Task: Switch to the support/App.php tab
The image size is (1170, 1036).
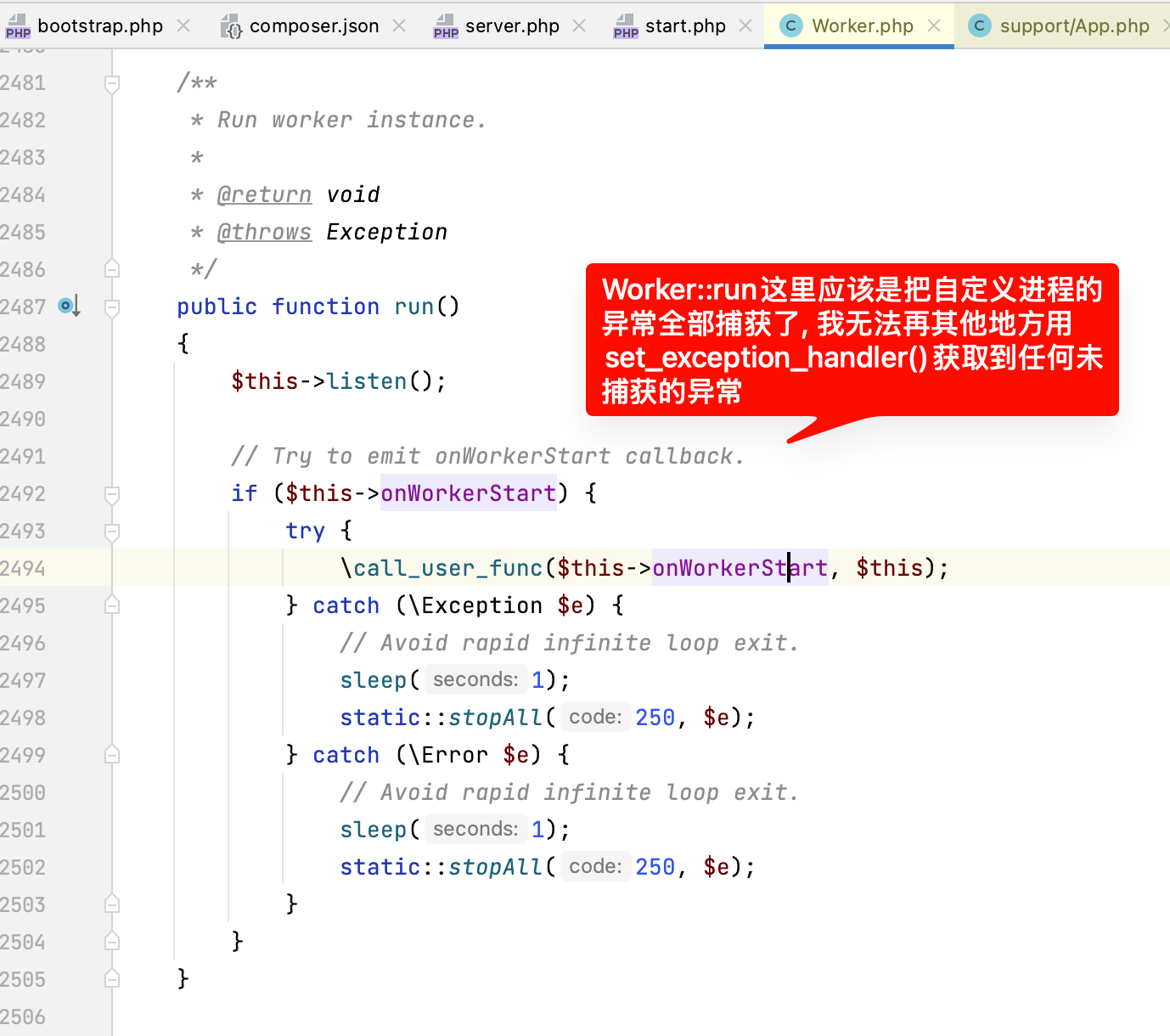Action: (x=1074, y=26)
